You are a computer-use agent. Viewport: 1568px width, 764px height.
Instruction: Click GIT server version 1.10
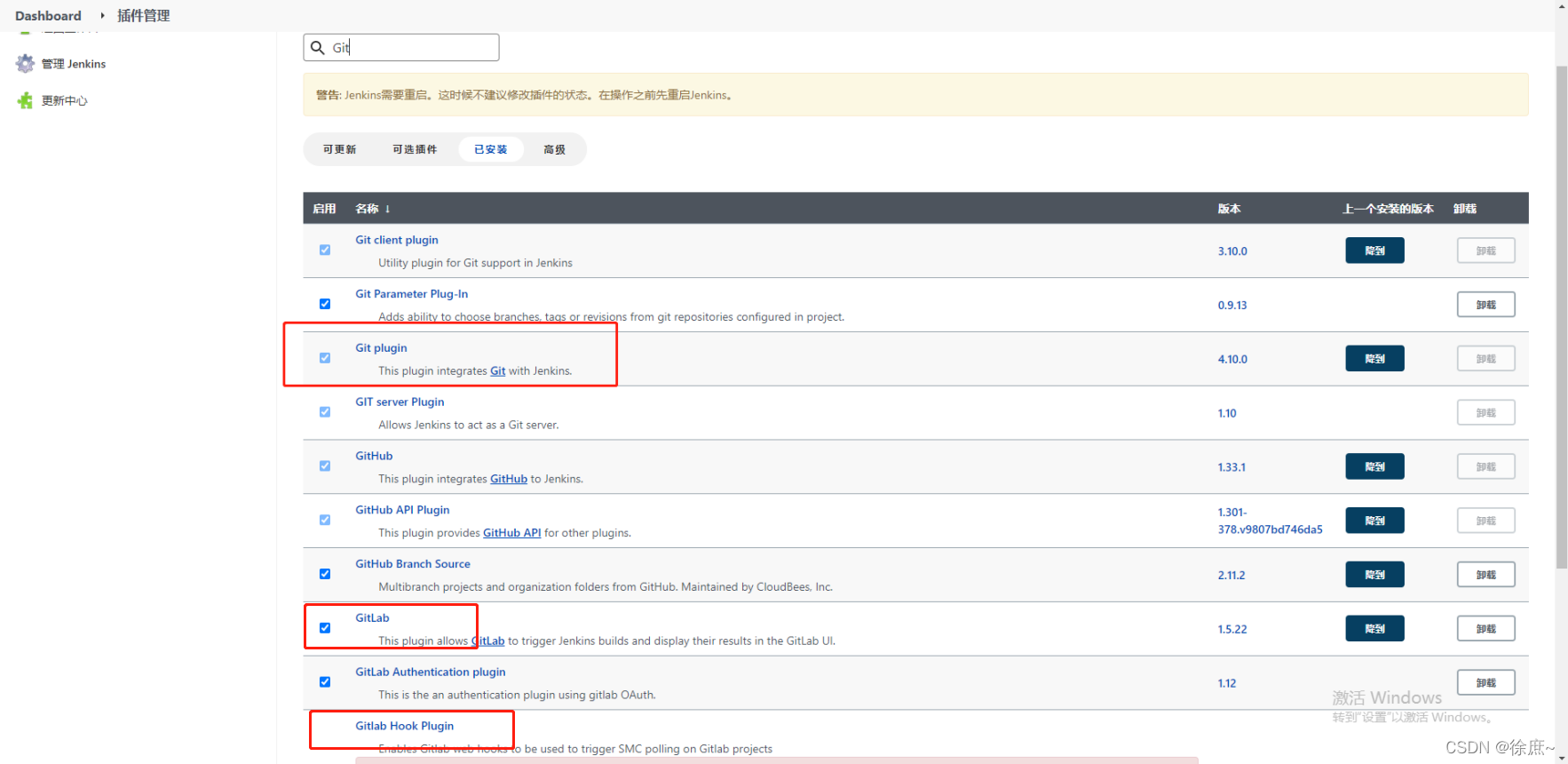(x=1227, y=413)
